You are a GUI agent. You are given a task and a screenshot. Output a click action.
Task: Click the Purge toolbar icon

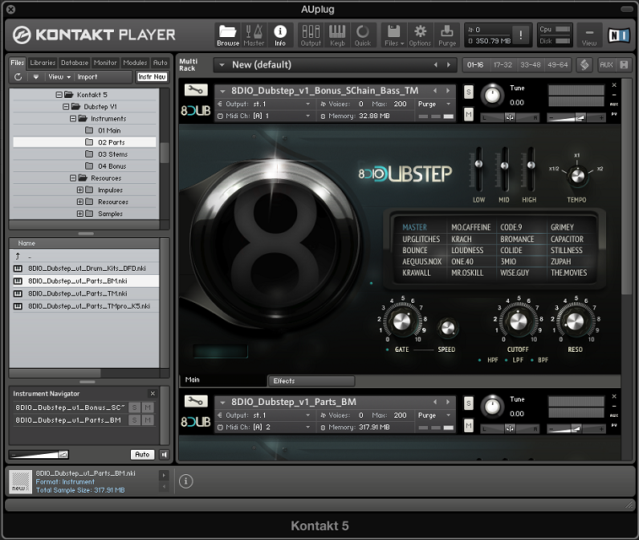coord(447,34)
